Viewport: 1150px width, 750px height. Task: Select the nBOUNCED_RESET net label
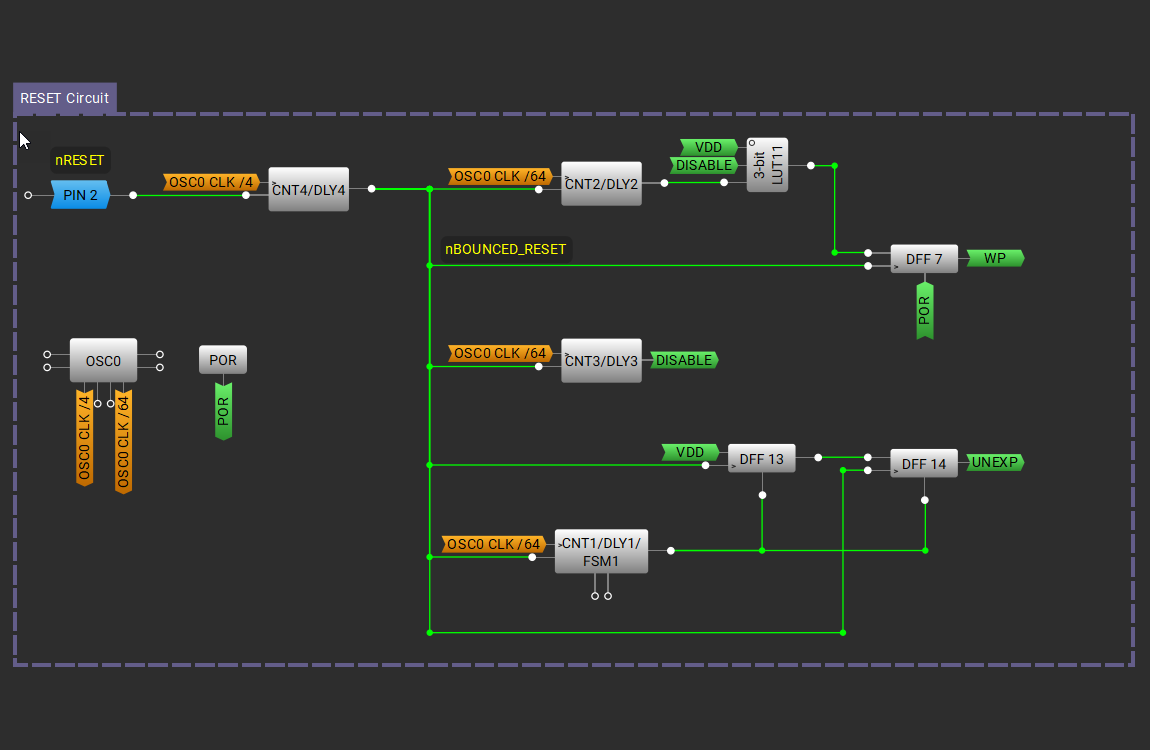point(506,249)
